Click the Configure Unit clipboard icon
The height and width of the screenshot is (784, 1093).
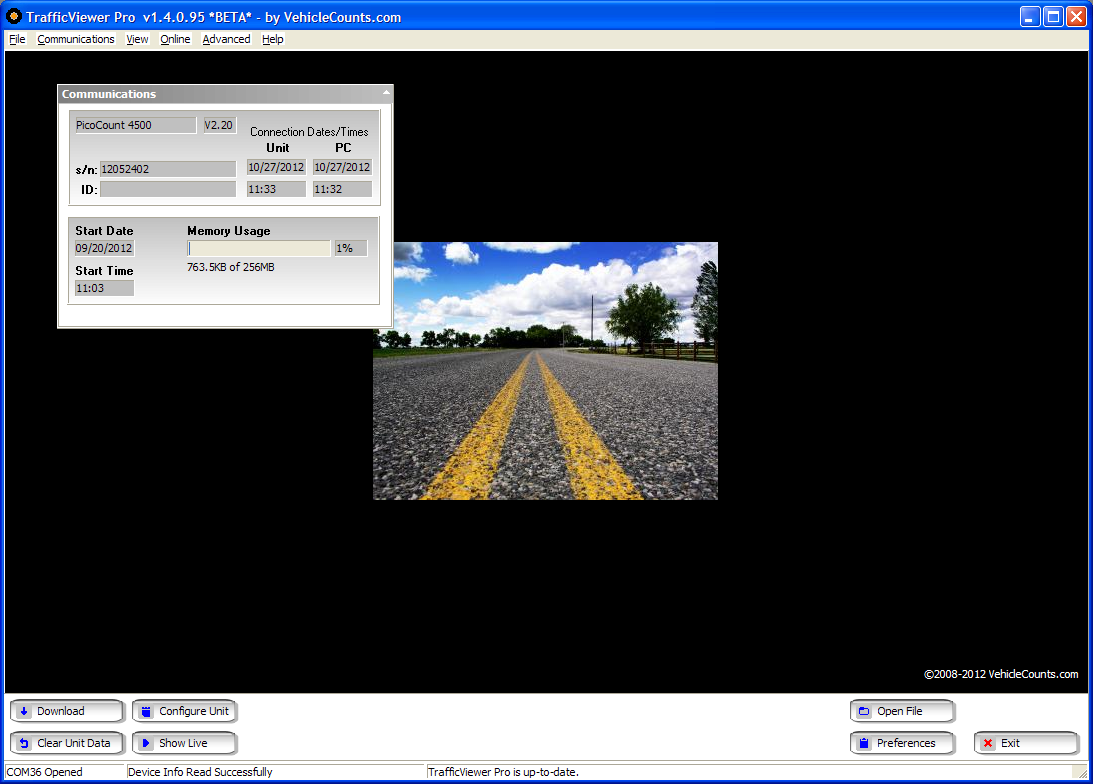pyautogui.click(x=146, y=712)
